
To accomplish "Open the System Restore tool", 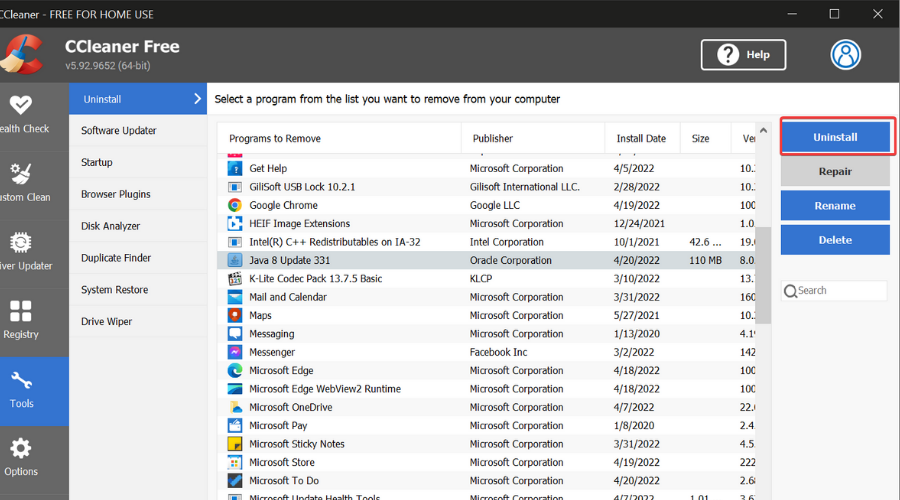I will pos(138,290).
